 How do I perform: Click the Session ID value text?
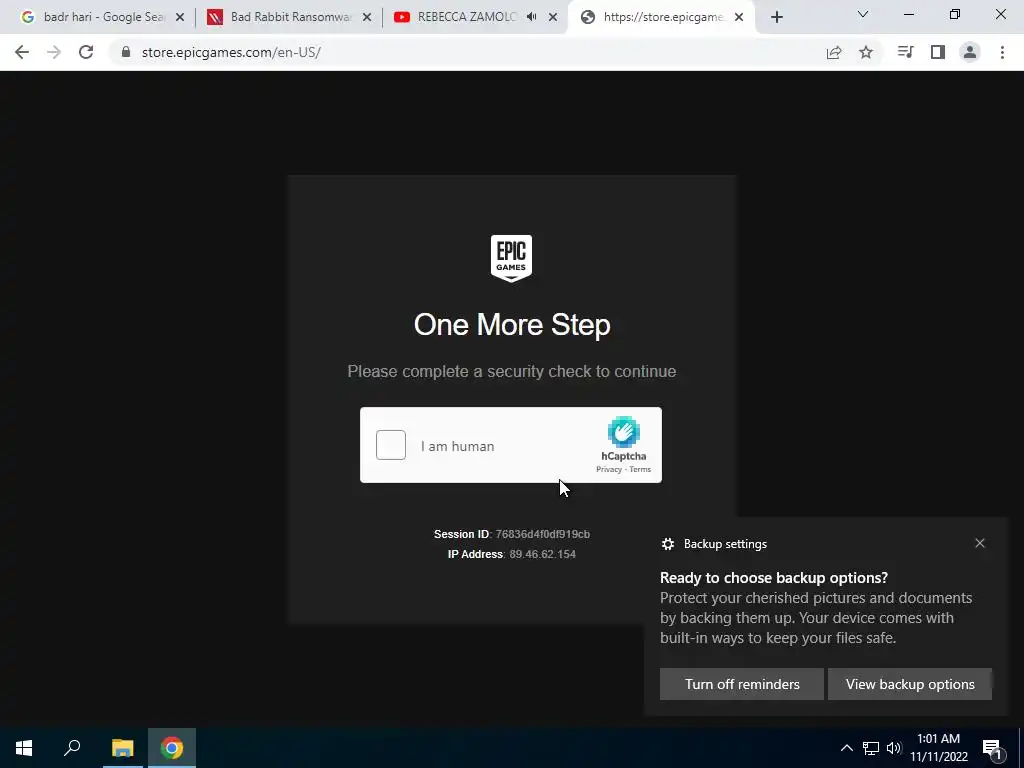point(542,534)
